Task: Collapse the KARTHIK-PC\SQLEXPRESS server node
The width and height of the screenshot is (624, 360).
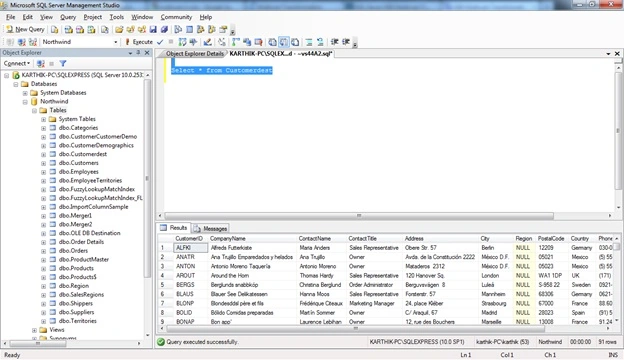Action: click(x=6, y=75)
